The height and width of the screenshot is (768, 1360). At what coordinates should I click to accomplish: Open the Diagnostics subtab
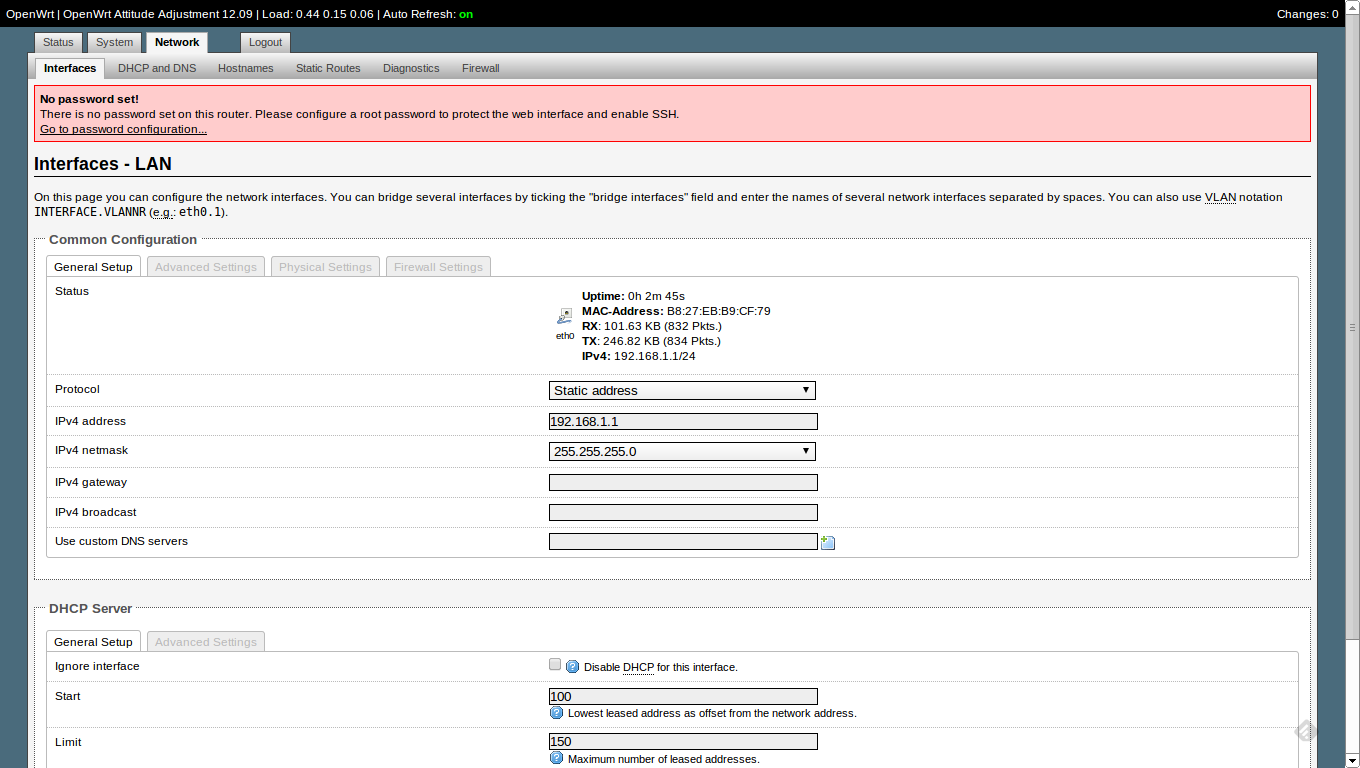pos(411,68)
